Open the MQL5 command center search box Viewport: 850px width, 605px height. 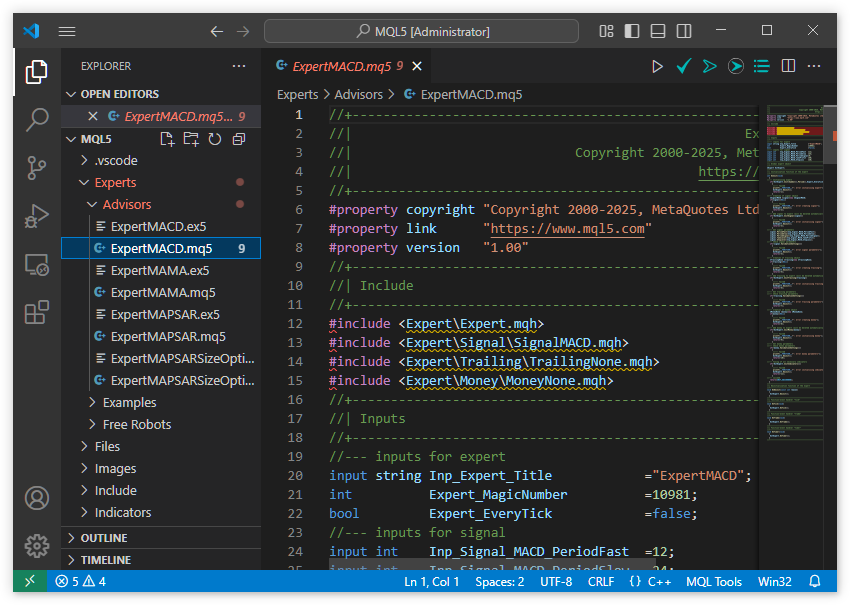click(421, 31)
